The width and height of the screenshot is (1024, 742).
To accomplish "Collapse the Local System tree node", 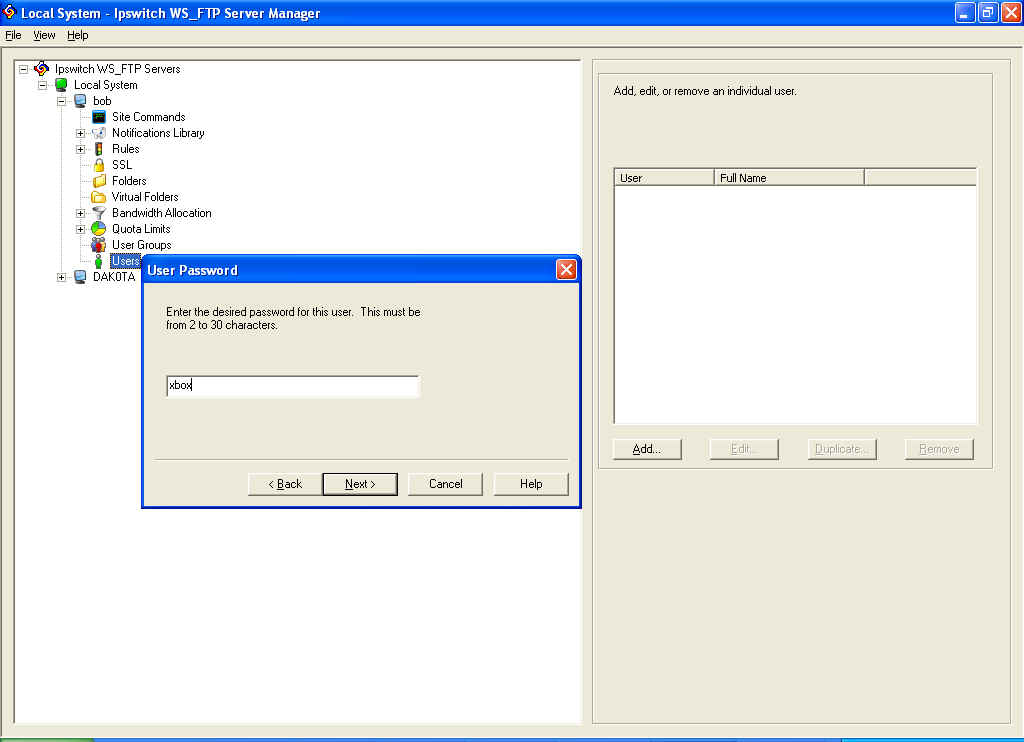I will click(42, 85).
